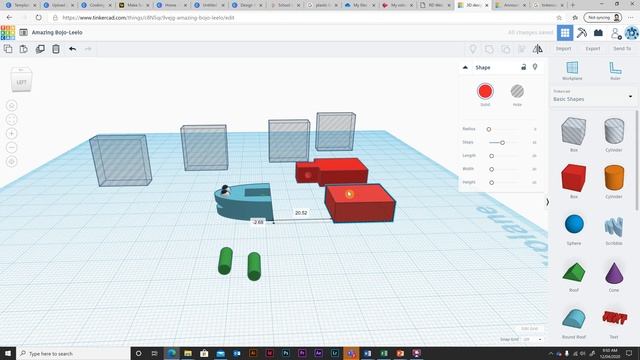Adjust the Width slider handle
The width and height of the screenshot is (640, 360).
491,169
